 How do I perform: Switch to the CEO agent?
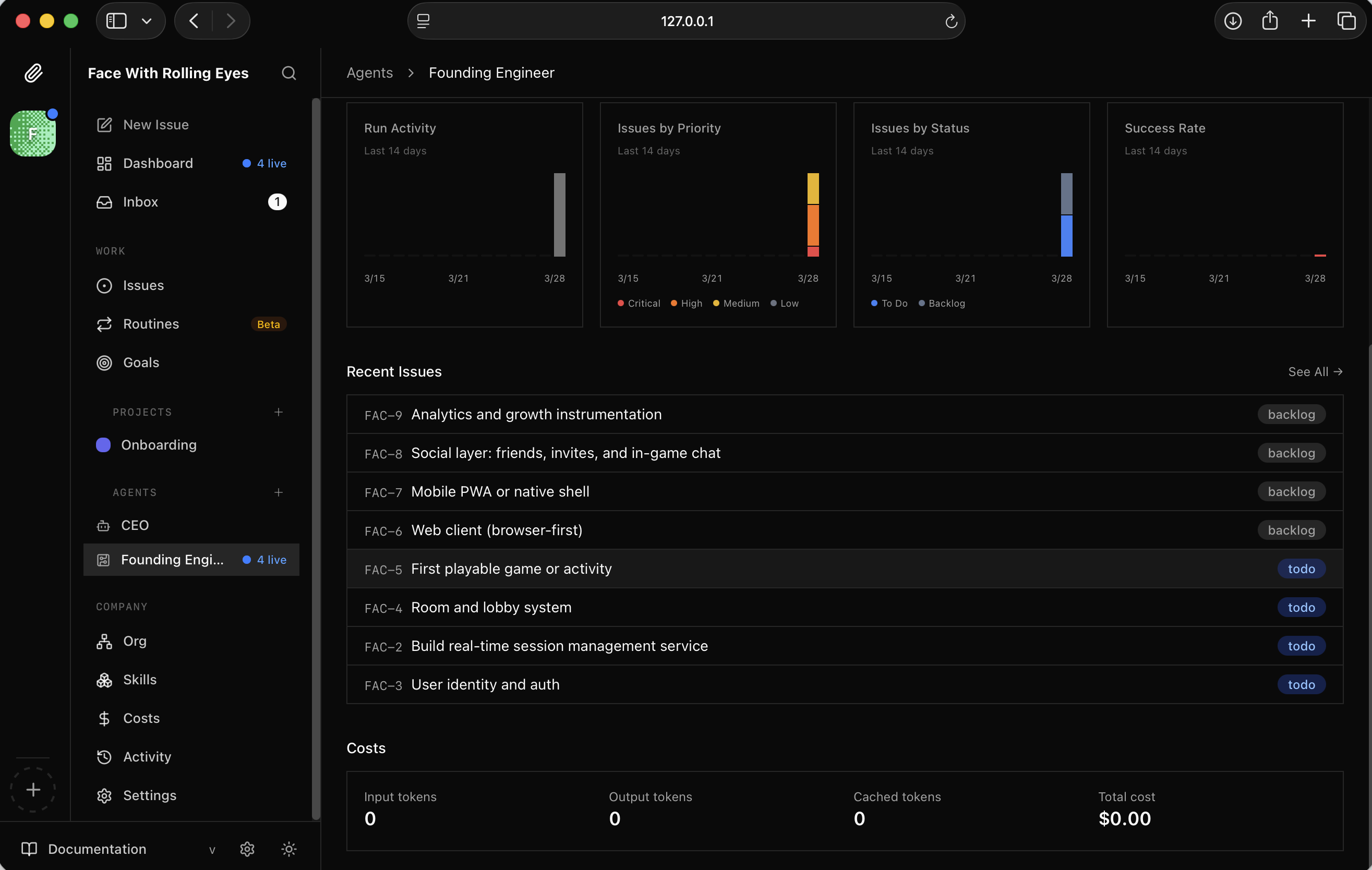135,525
